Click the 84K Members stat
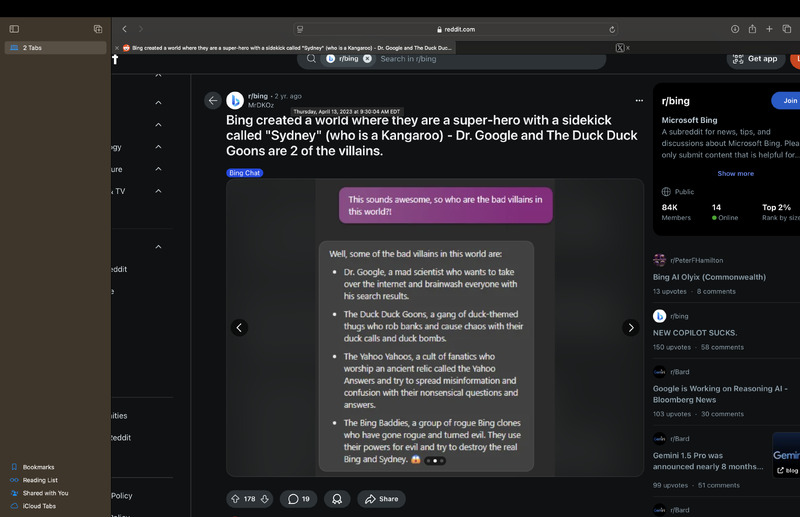The image size is (800, 517). point(676,212)
